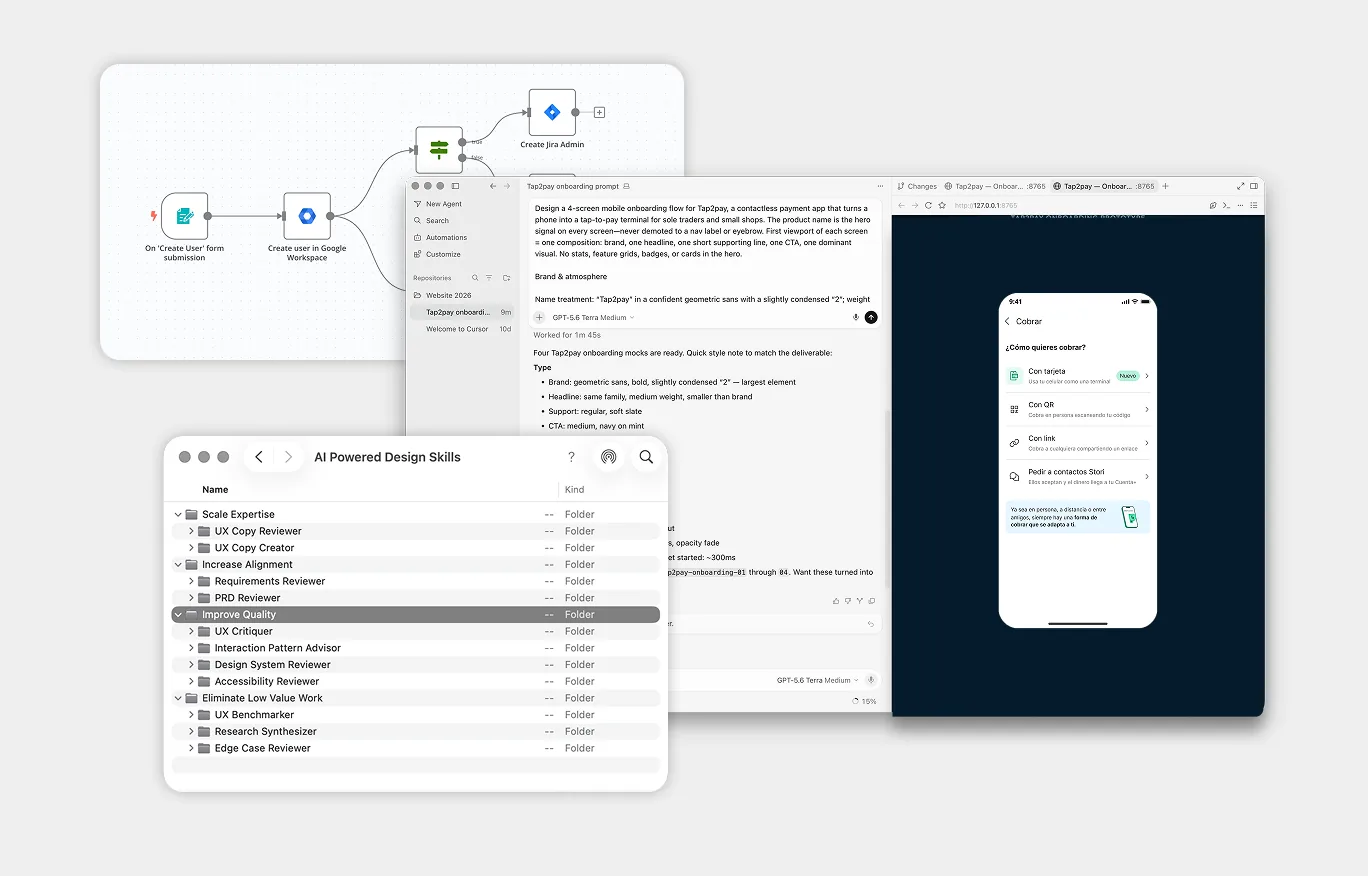Add node after Create Jira Admin
Screen dimensions: 1368x876
coord(599,113)
